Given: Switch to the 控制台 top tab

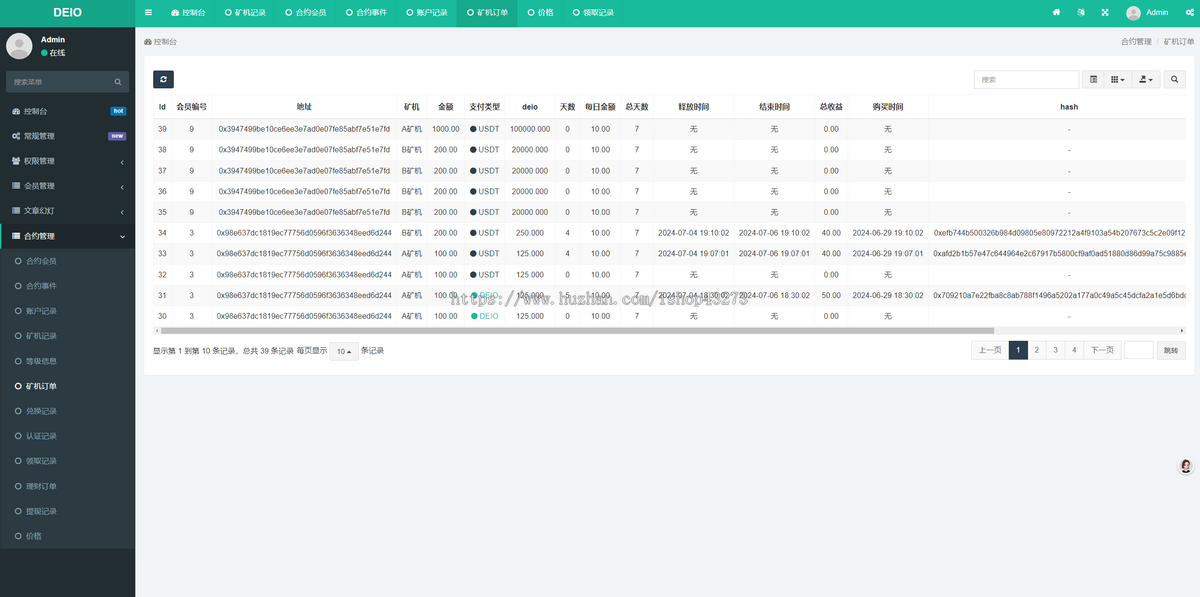Looking at the screenshot, I should 188,13.
